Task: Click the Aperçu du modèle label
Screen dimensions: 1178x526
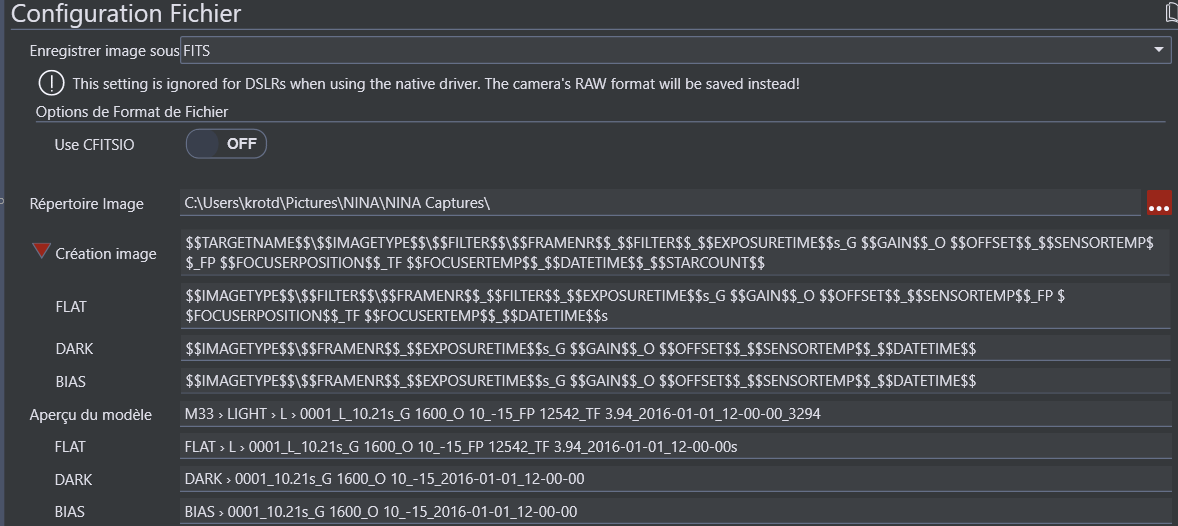Action: (91, 415)
